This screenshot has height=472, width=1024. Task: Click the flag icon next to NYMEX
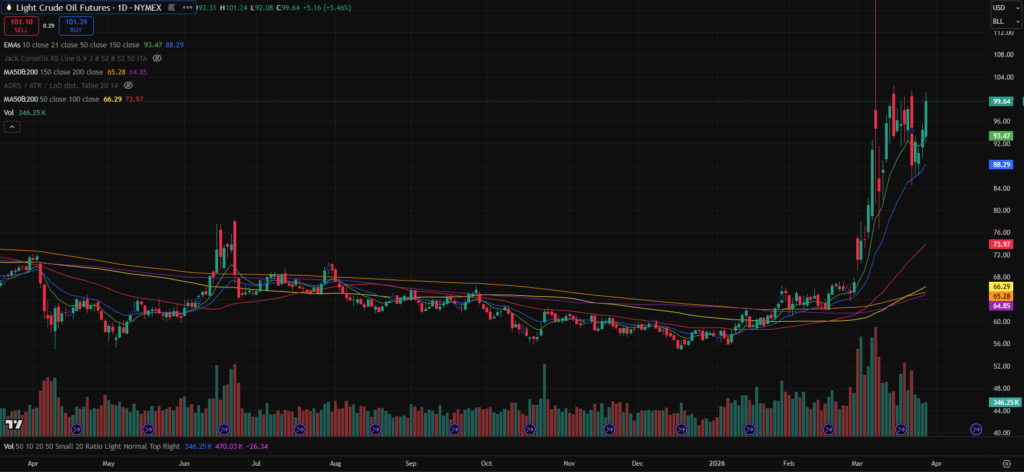point(172,7)
